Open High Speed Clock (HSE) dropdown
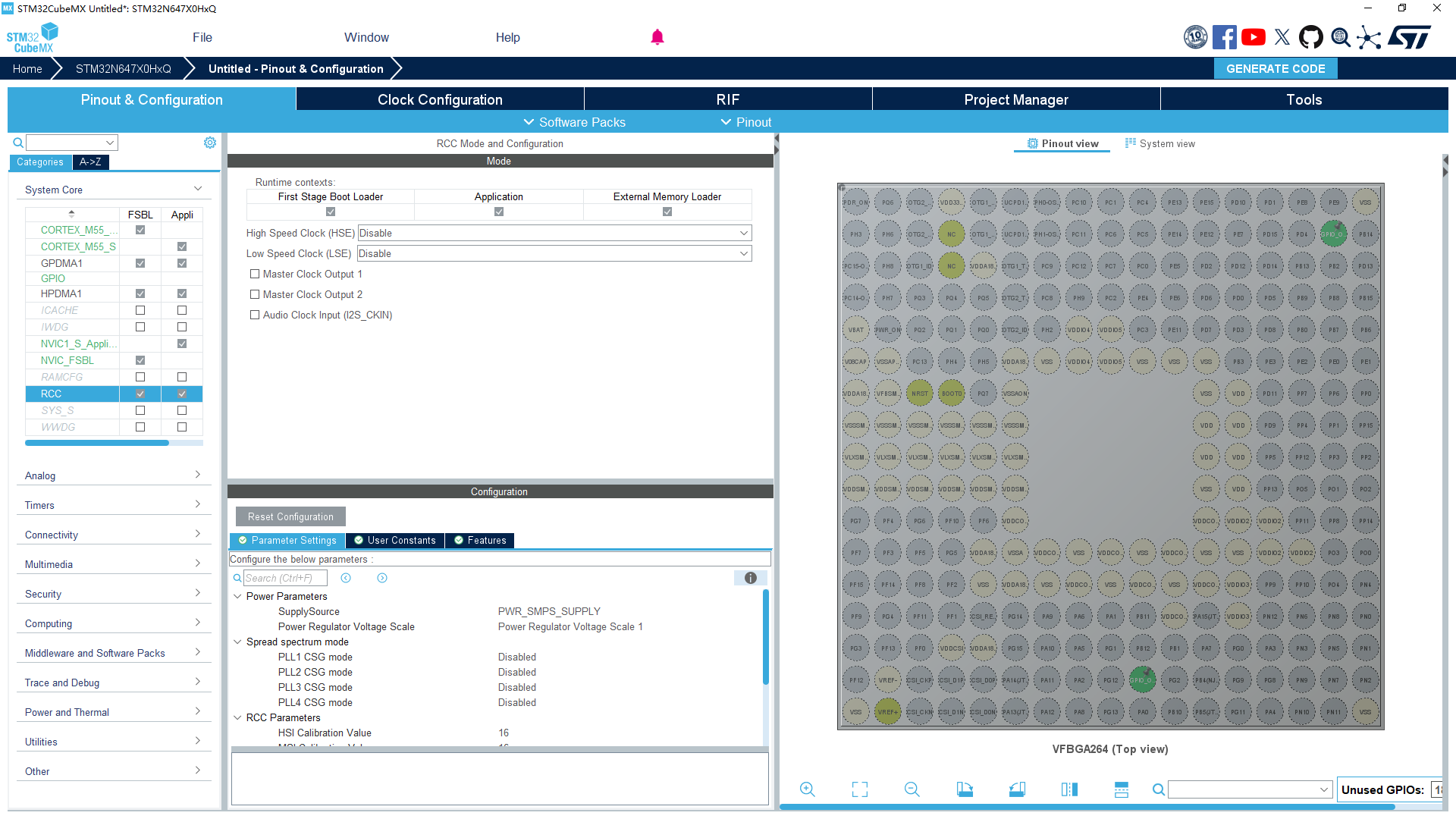 [554, 233]
